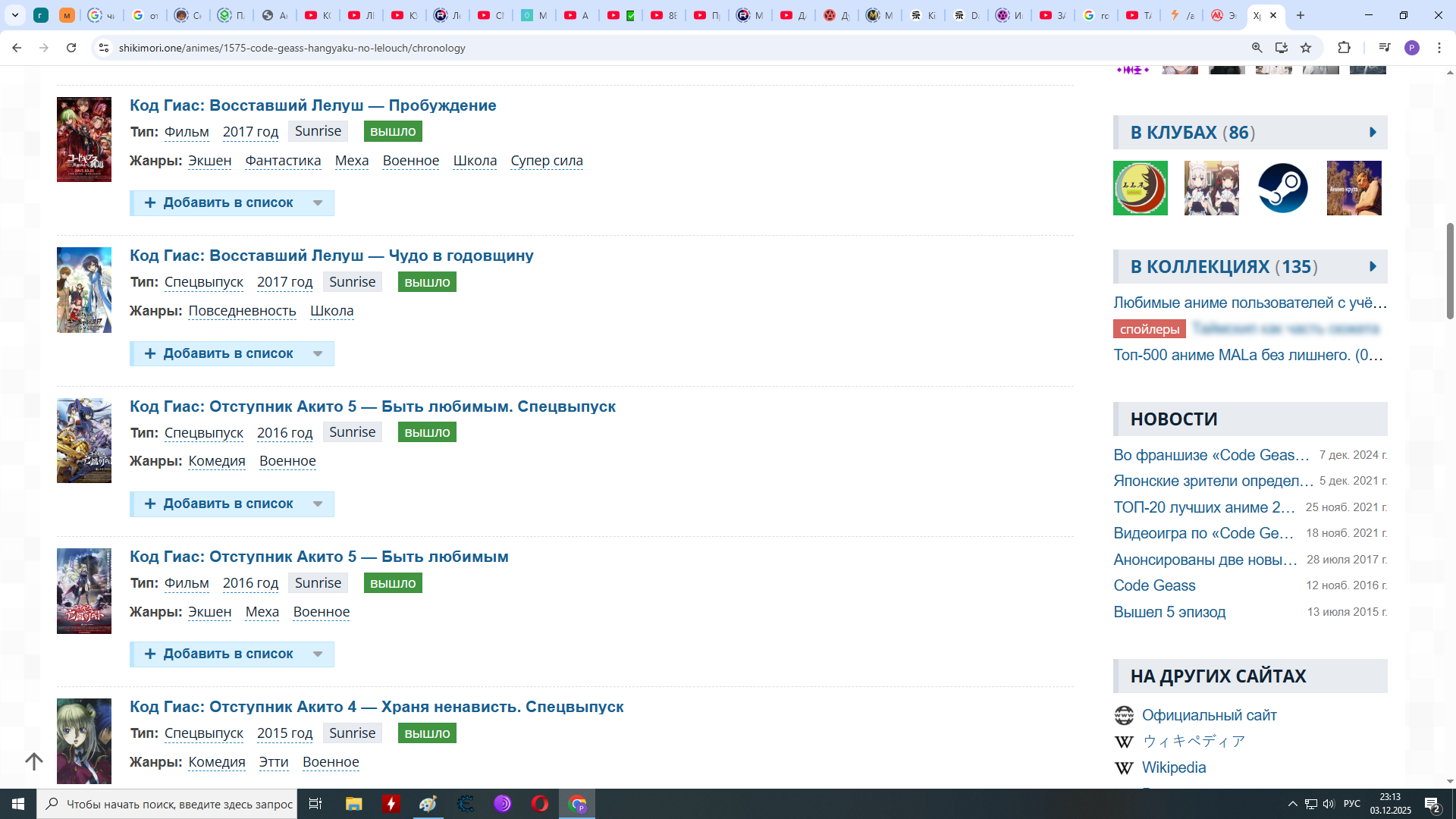The image size is (1456, 819).
Task: Reload the page
Action: tap(71, 48)
